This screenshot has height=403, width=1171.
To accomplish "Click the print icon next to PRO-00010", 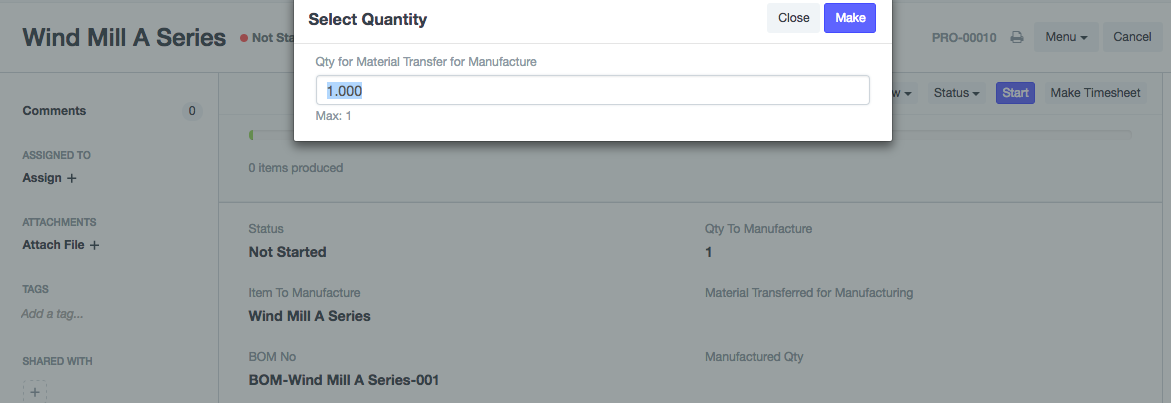I will pyautogui.click(x=1016, y=38).
